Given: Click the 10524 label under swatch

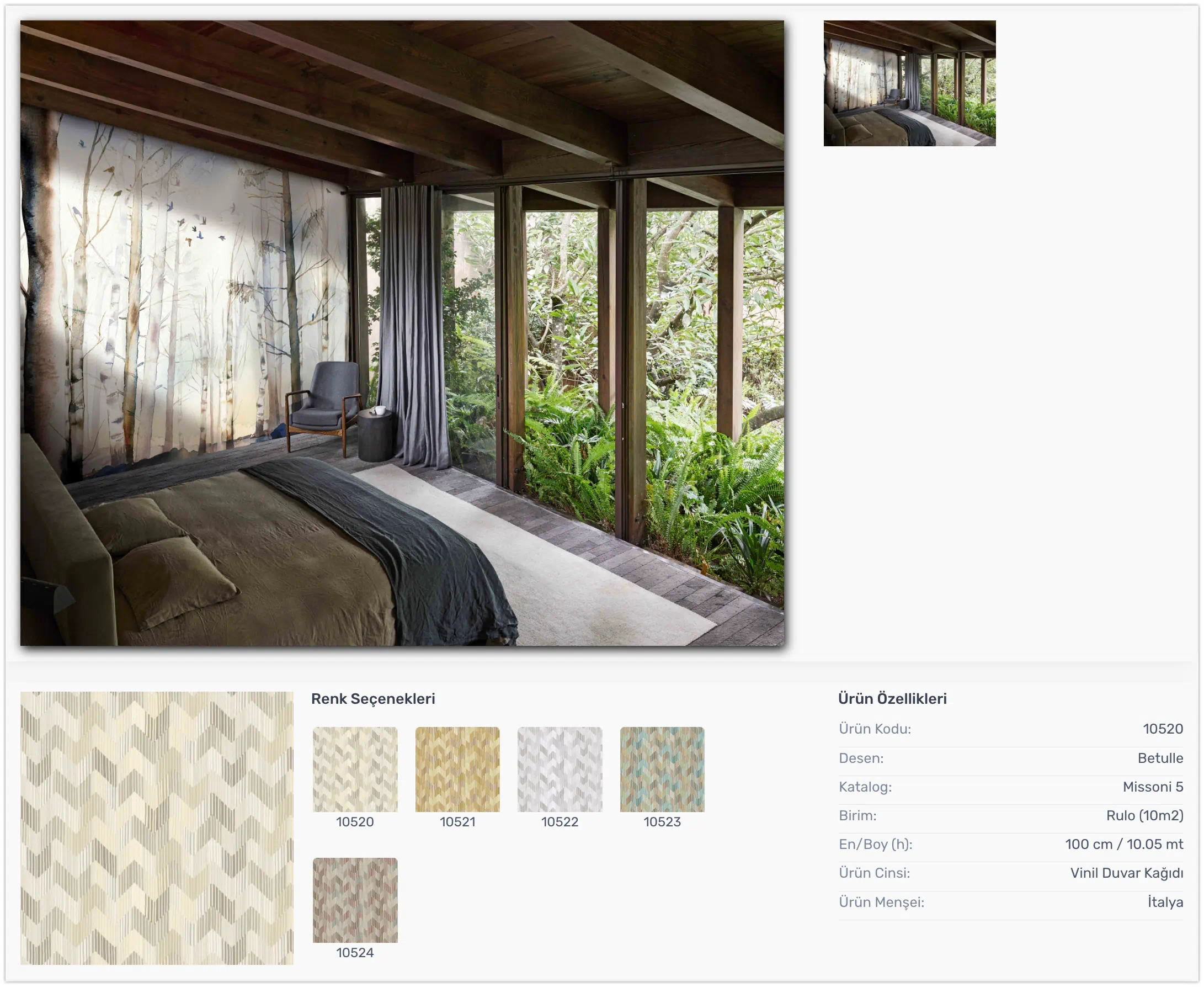Looking at the screenshot, I should click(x=355, y=952).
